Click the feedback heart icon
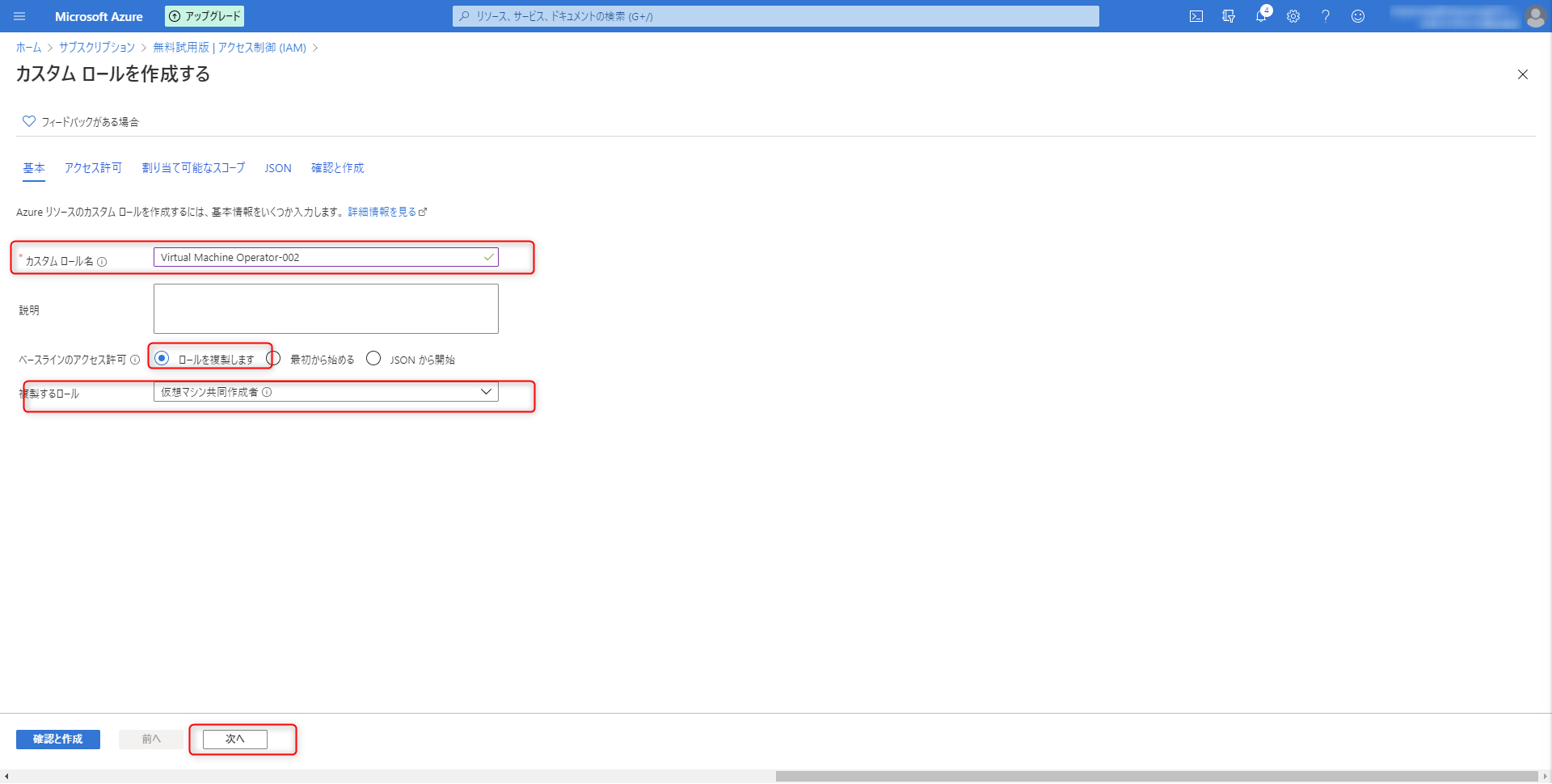The width and height of the screenshot is (1552, 784). pos(29,121)
